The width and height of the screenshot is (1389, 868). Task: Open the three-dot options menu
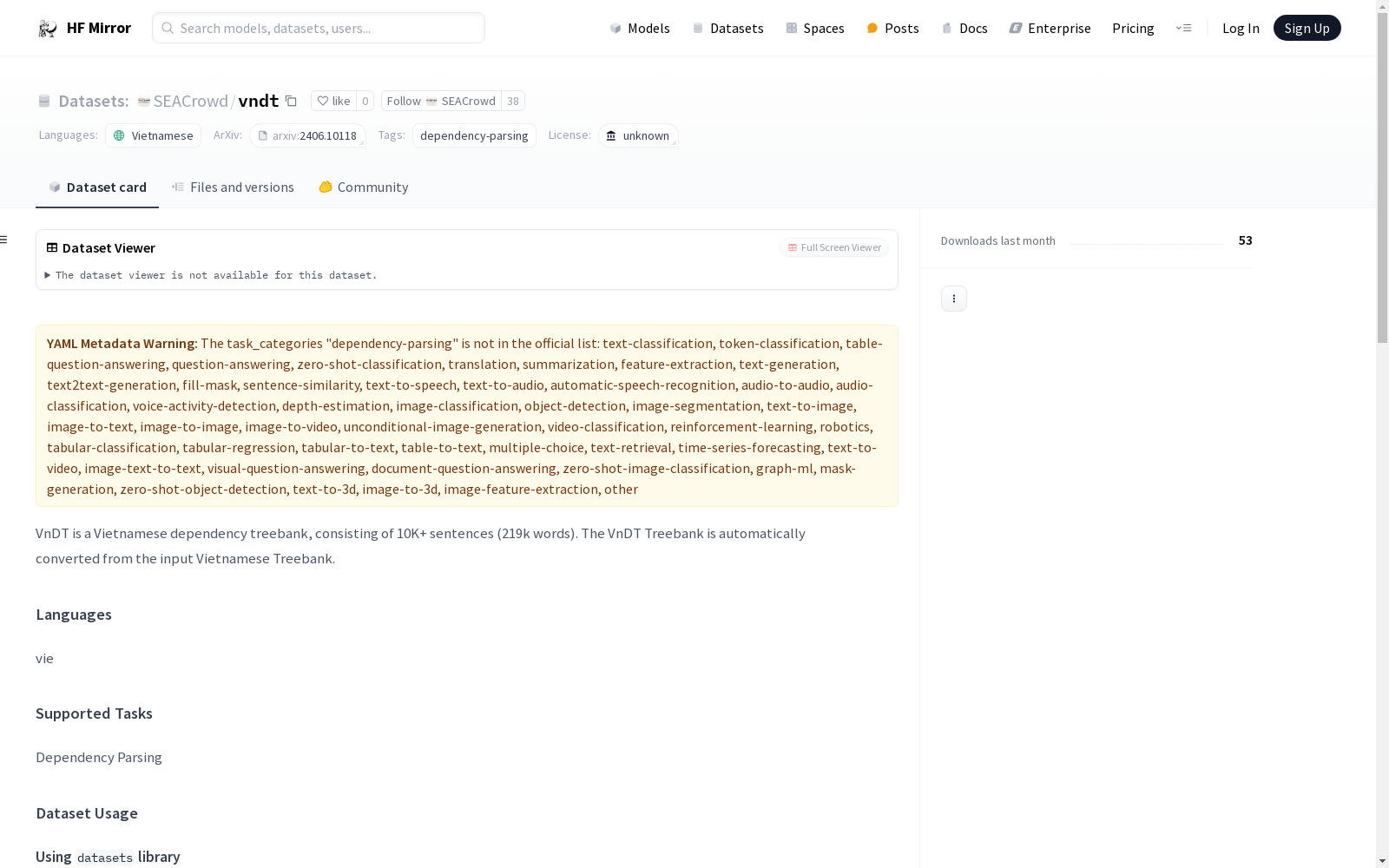[x=954, y=299]
